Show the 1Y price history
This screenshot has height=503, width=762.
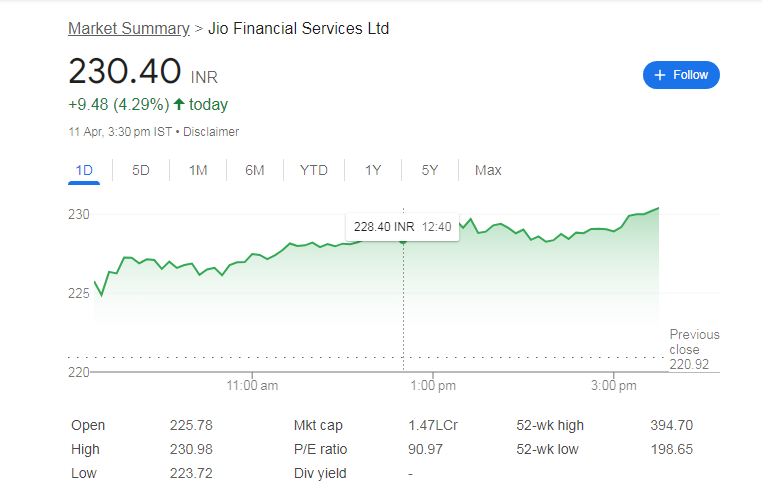pos(373,171)
